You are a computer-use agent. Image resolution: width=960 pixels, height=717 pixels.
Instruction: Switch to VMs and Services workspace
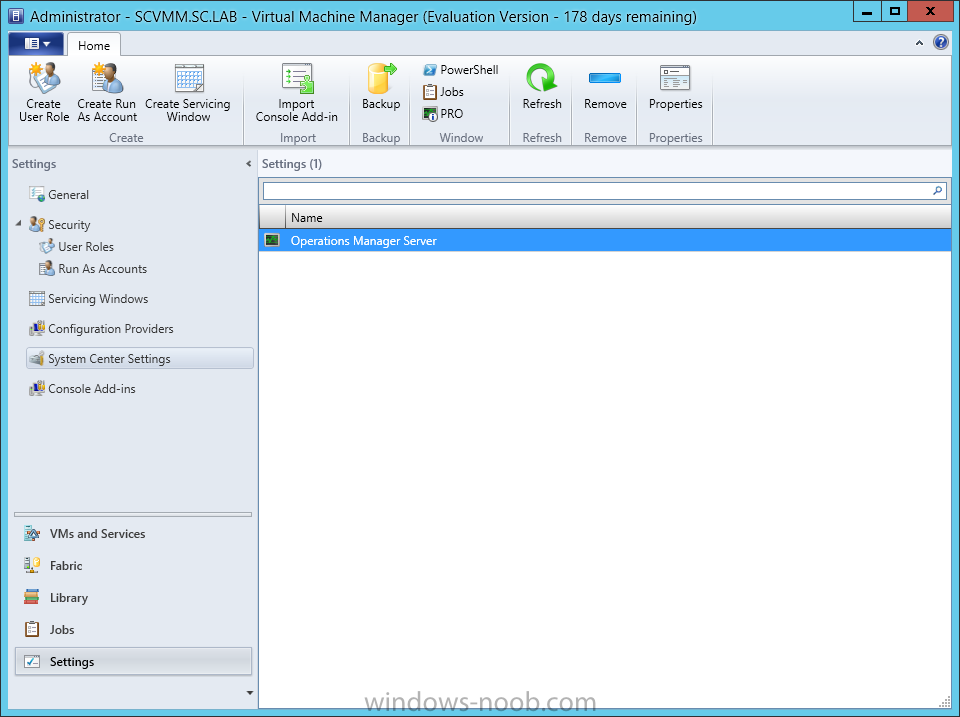click(x=133, y=534)
